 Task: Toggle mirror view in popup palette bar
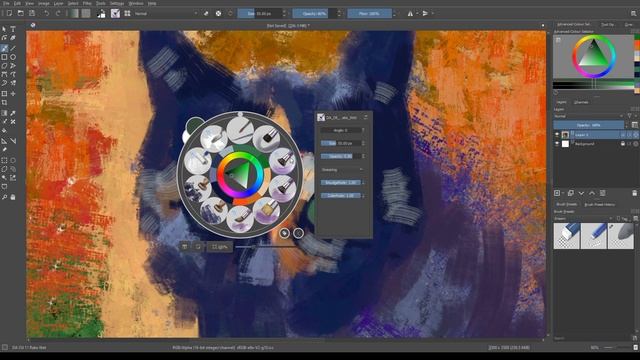coord(185,247)
